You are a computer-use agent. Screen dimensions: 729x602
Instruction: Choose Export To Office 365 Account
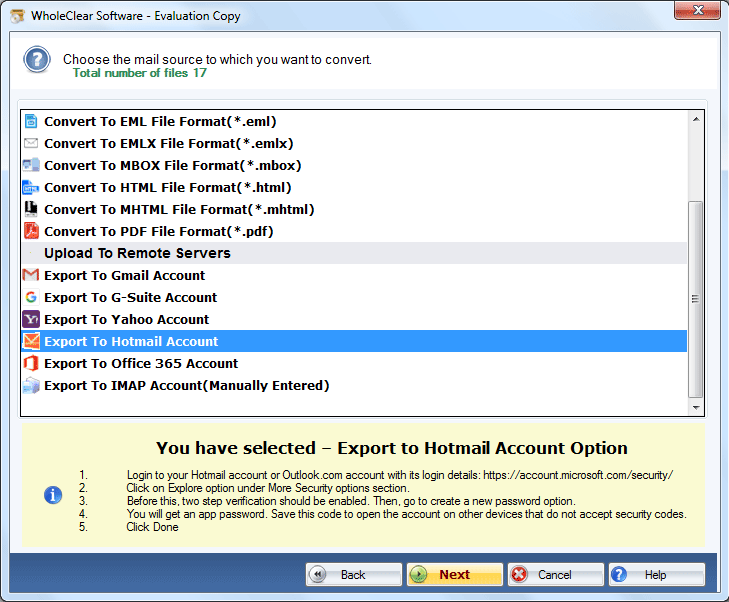[354, 363]
